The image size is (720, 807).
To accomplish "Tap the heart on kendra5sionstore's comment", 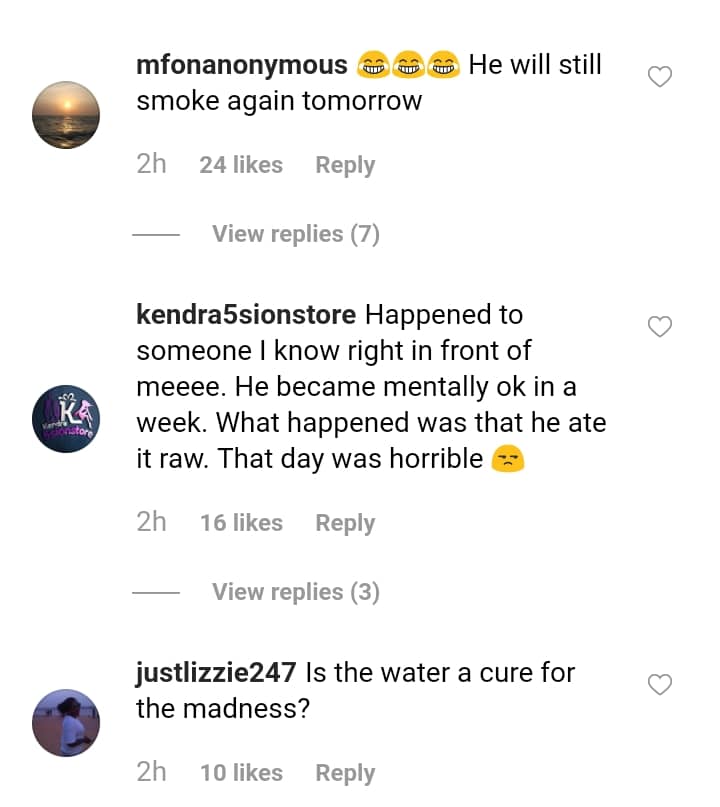I will pos(660,327).
